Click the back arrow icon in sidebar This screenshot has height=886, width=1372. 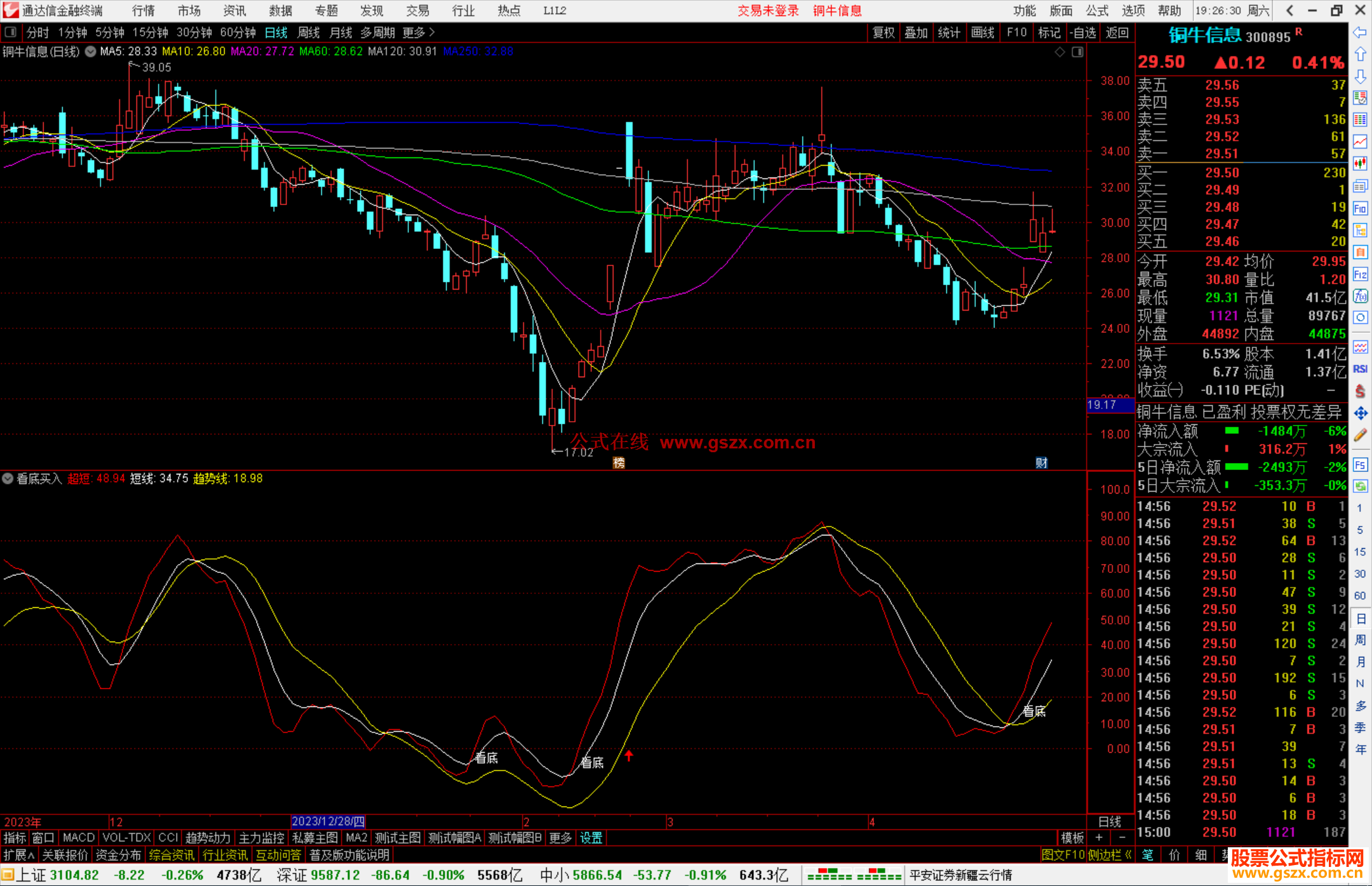pyautogui.click(x=1360, y=32)
